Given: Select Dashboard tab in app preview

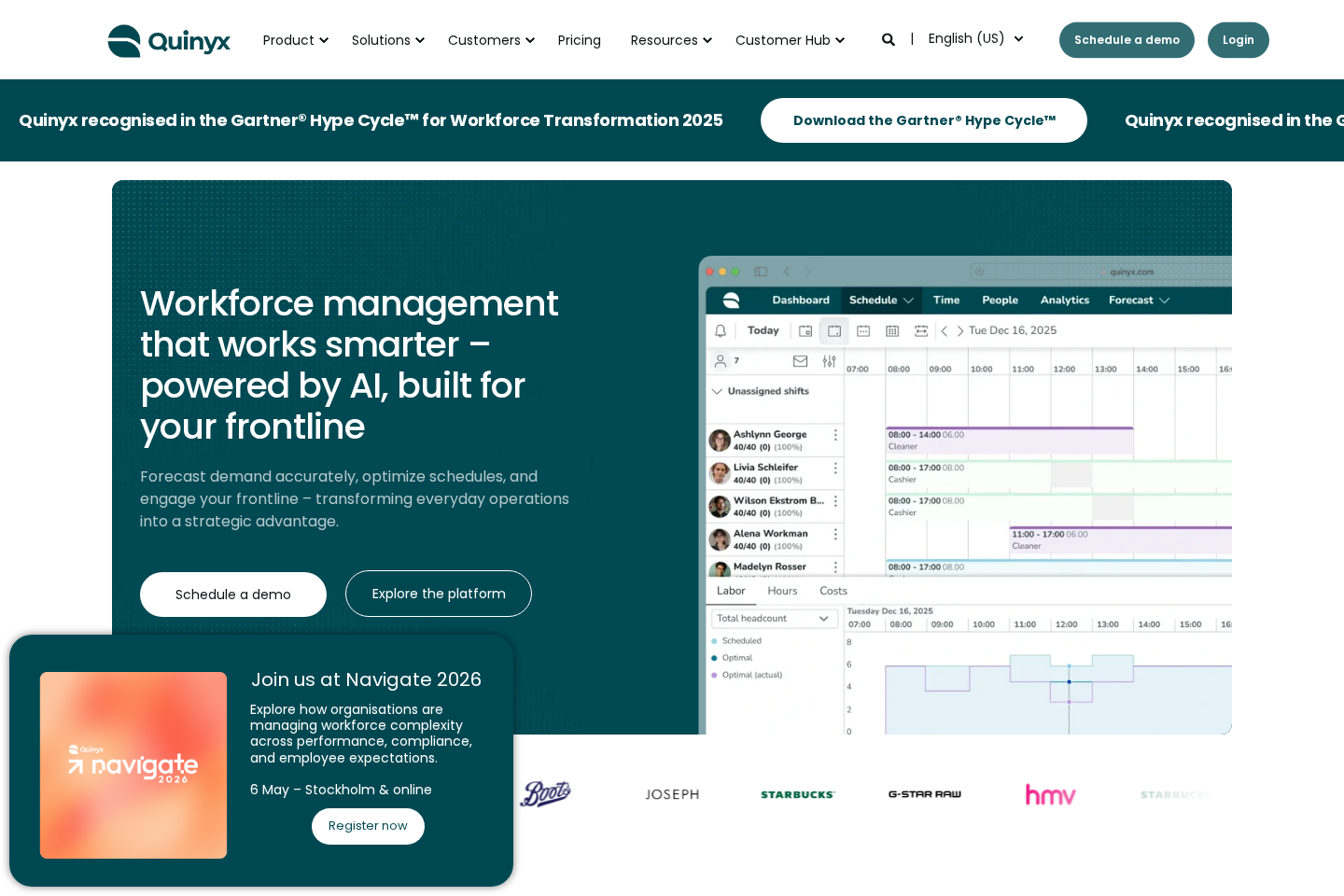Looking at the screenshot, I should coord(801,301).
